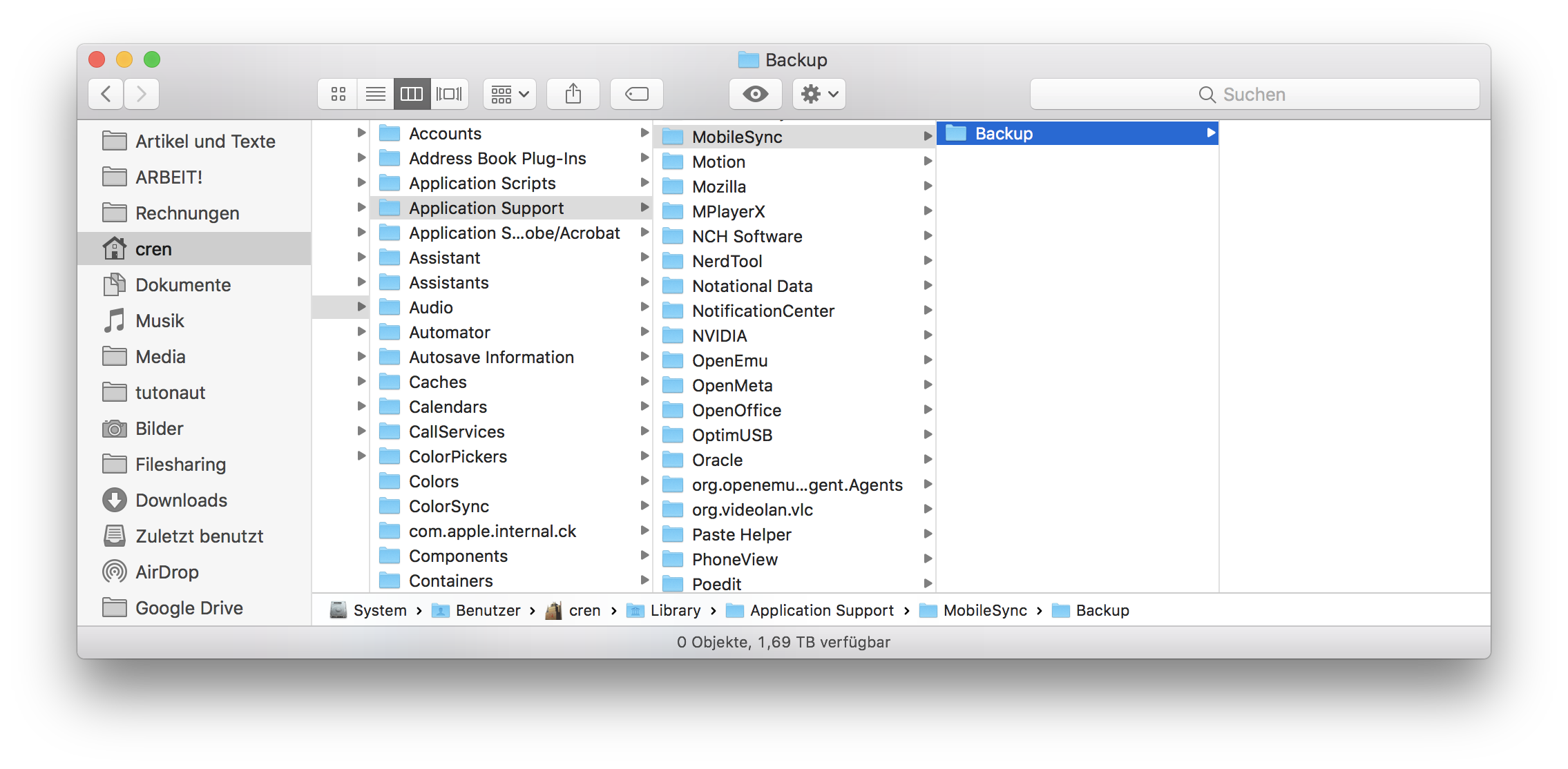Click the Share toolbar icon

[x=573, y=94]
